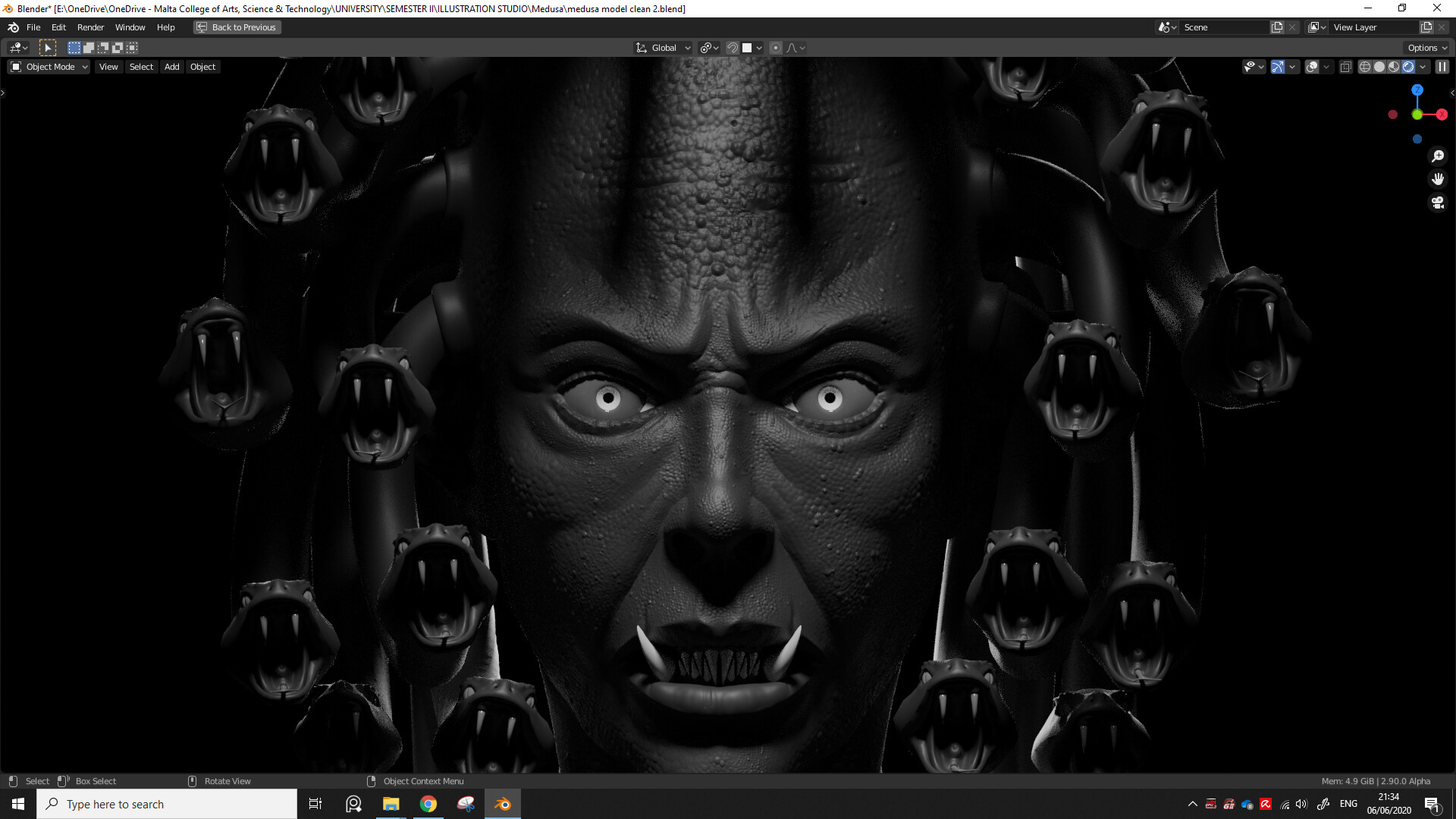The height and width of the screenshot is (819, 1456).
Task: Switch to rendered shading
Action: point(1408,67)
